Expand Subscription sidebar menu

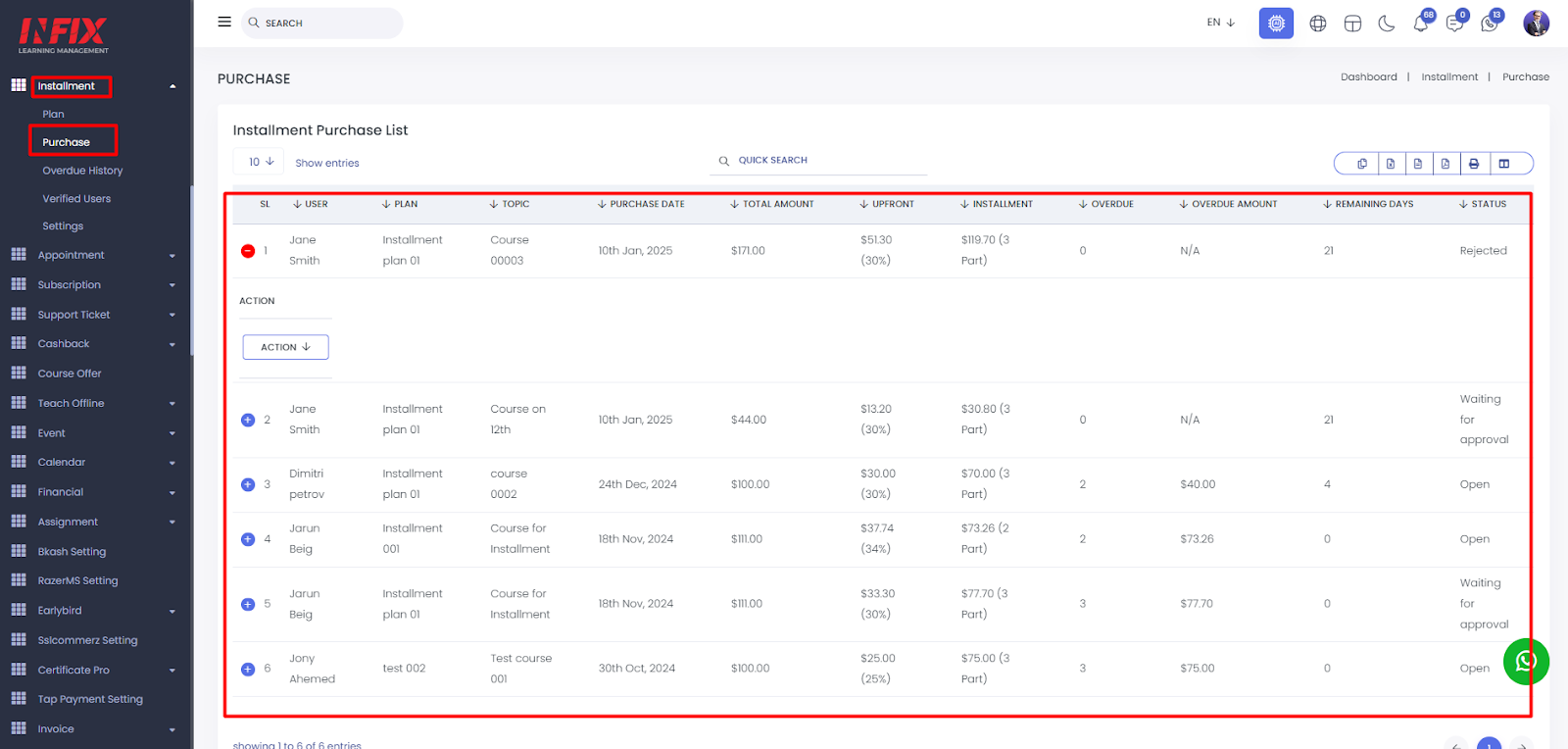tap(94, 285)
